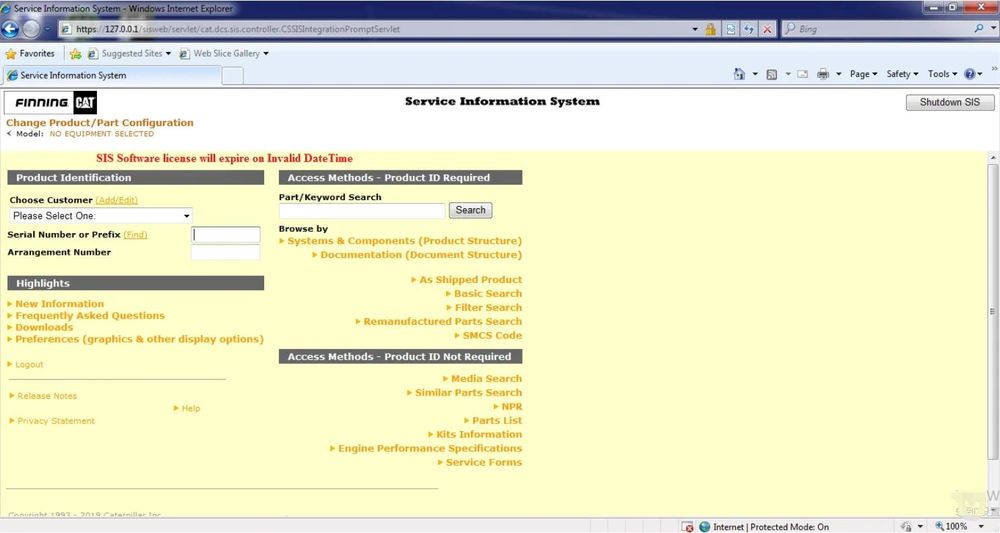The height and width of the screenshot is (533, 1000).
Task: Click the Refresh page icon
Action: click(749, 29)
